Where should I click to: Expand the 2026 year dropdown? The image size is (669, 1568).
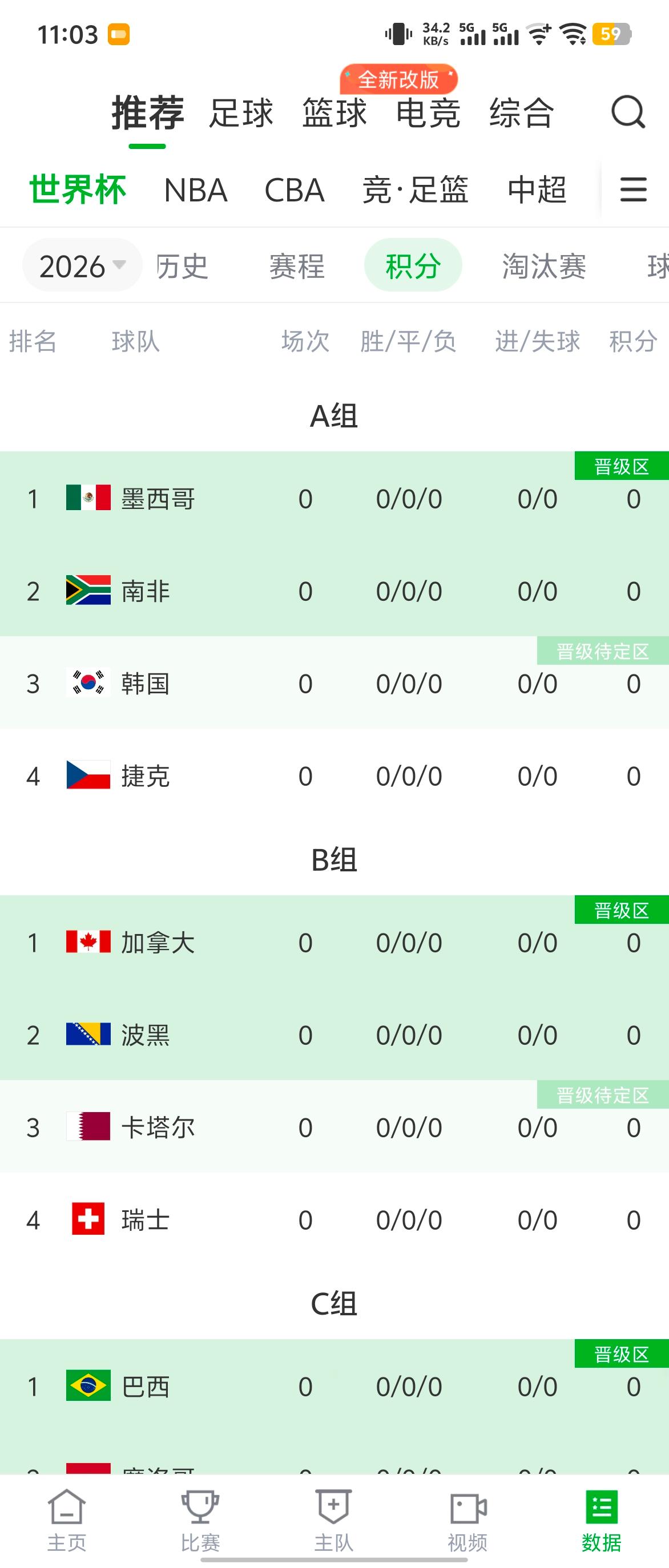pos(82,265)
